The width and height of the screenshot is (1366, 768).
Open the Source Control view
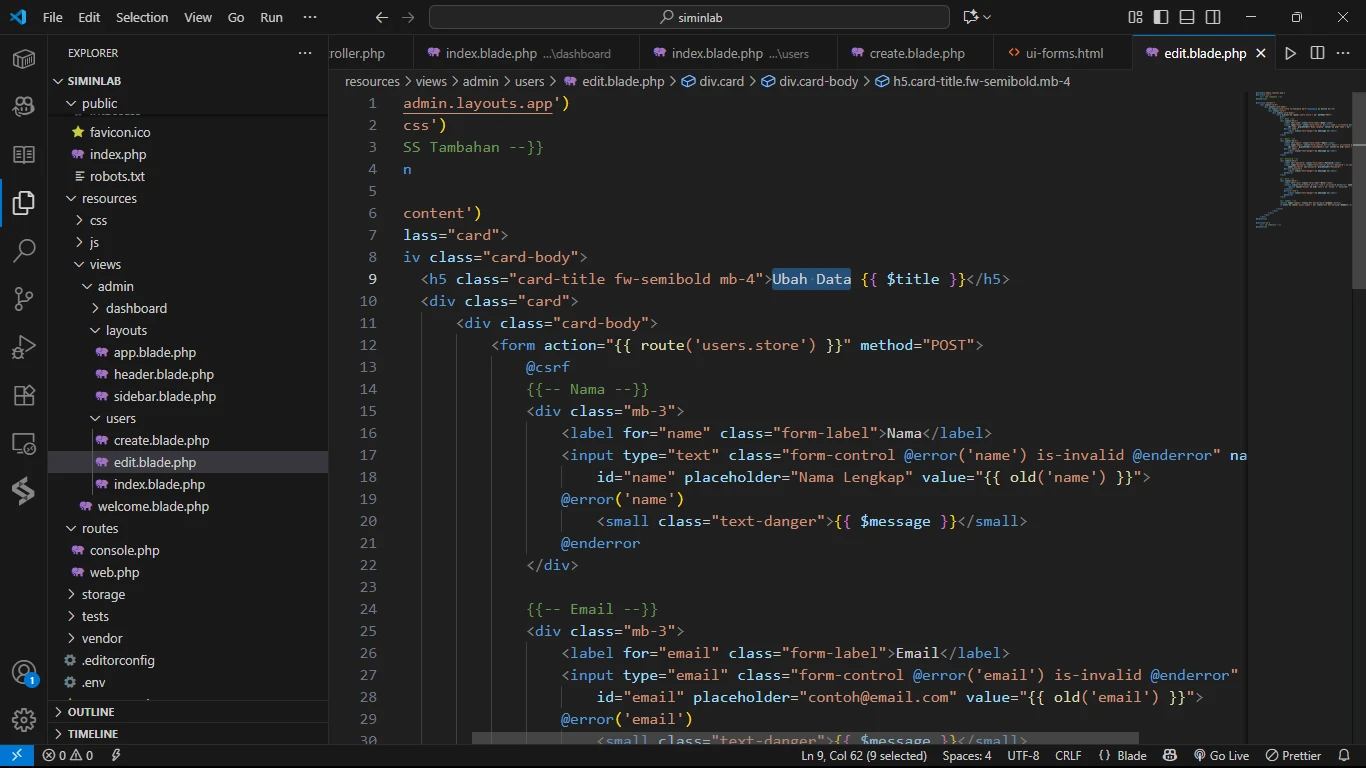24,298
